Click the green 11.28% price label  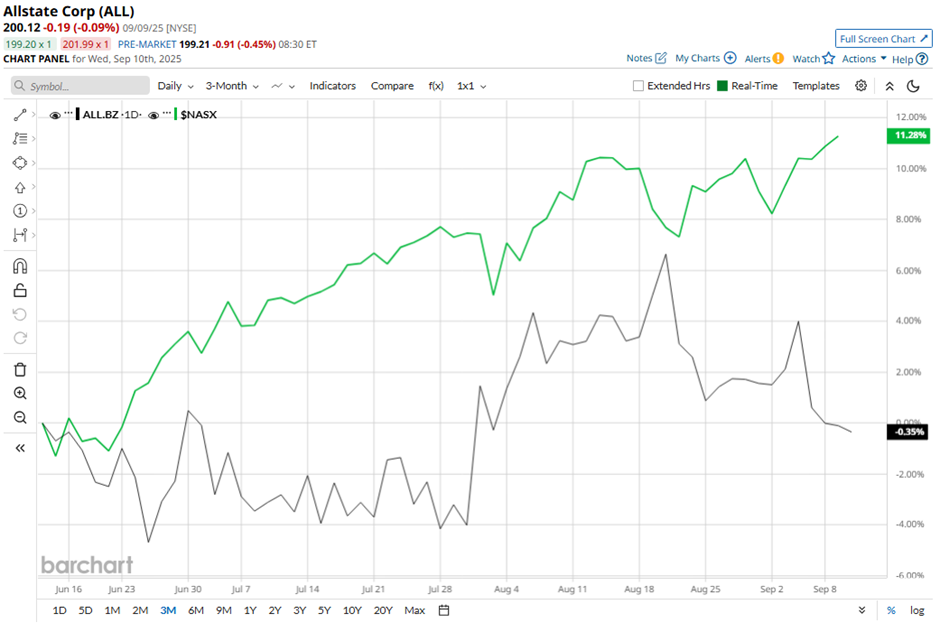tap(908, 136)
